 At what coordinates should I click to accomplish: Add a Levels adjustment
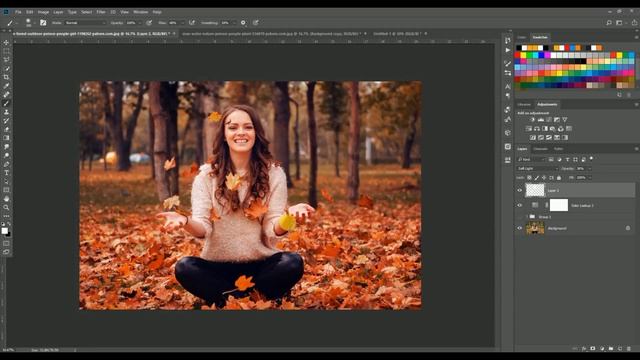pyautogui.click(x=541, y=120)
